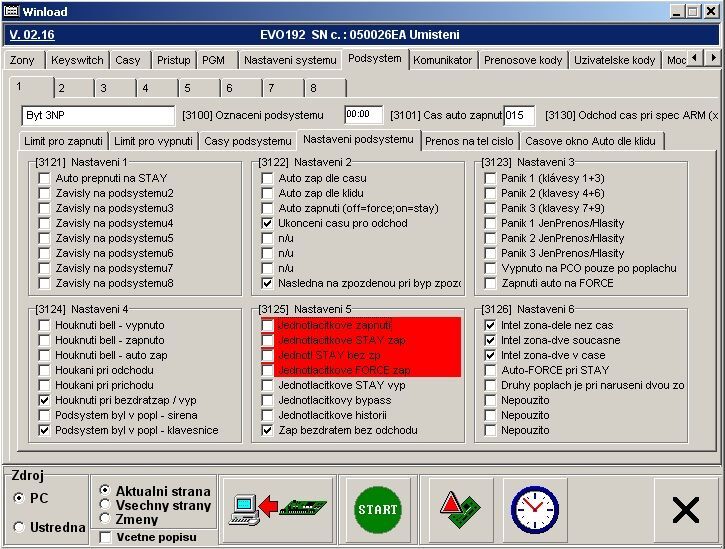Select the Zmeny radio option
The image size is (725, 549).
(105, 520)
